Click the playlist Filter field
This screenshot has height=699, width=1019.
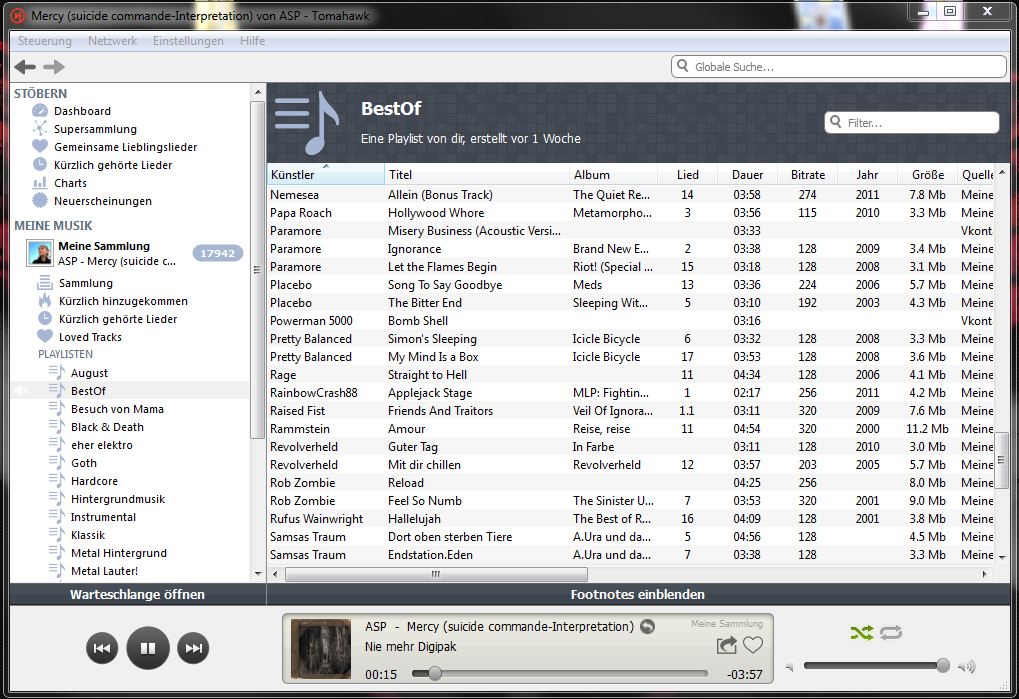point(911,122)
